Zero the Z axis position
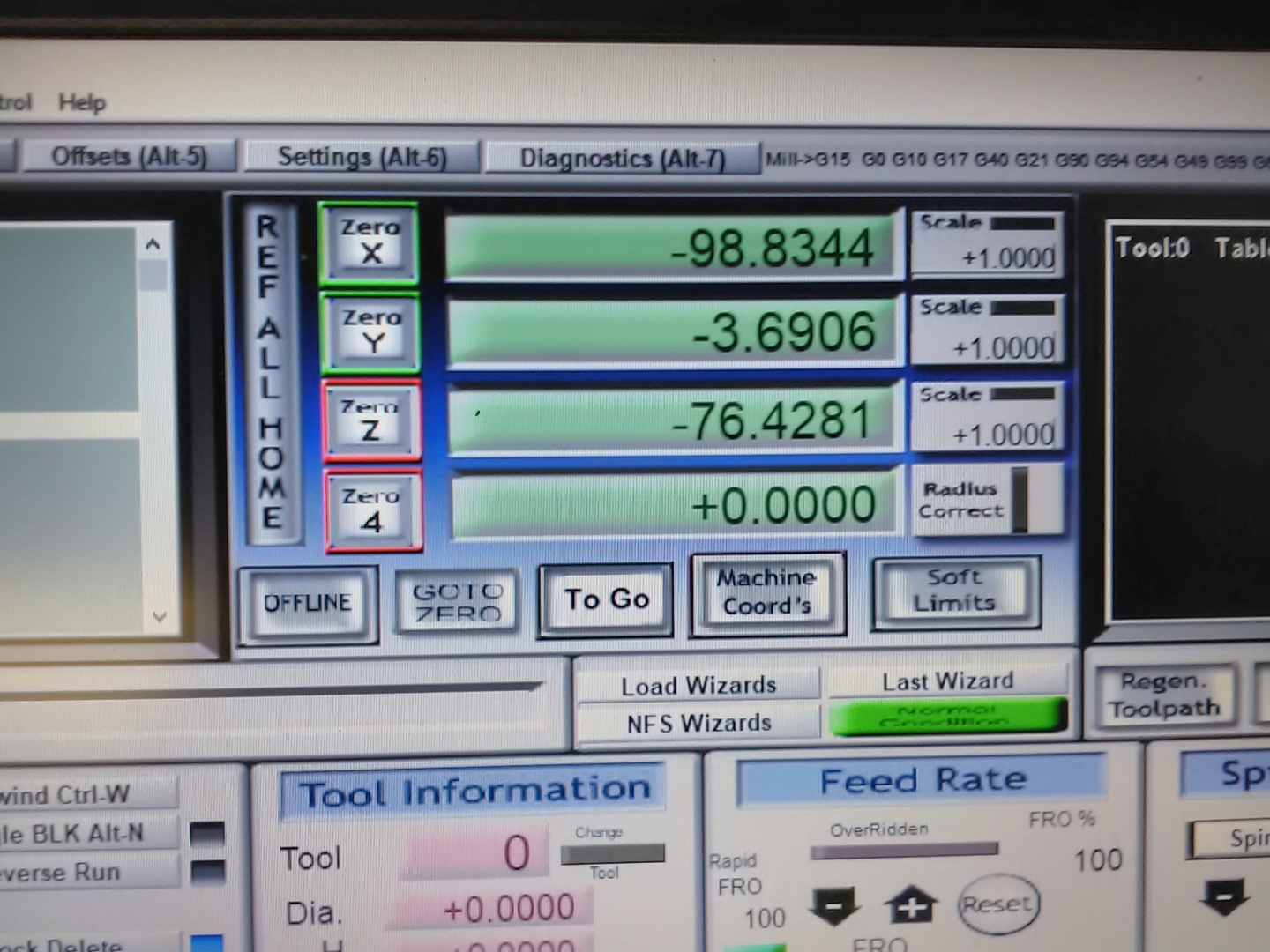1270x952 pixels. [x=371, y=420]
